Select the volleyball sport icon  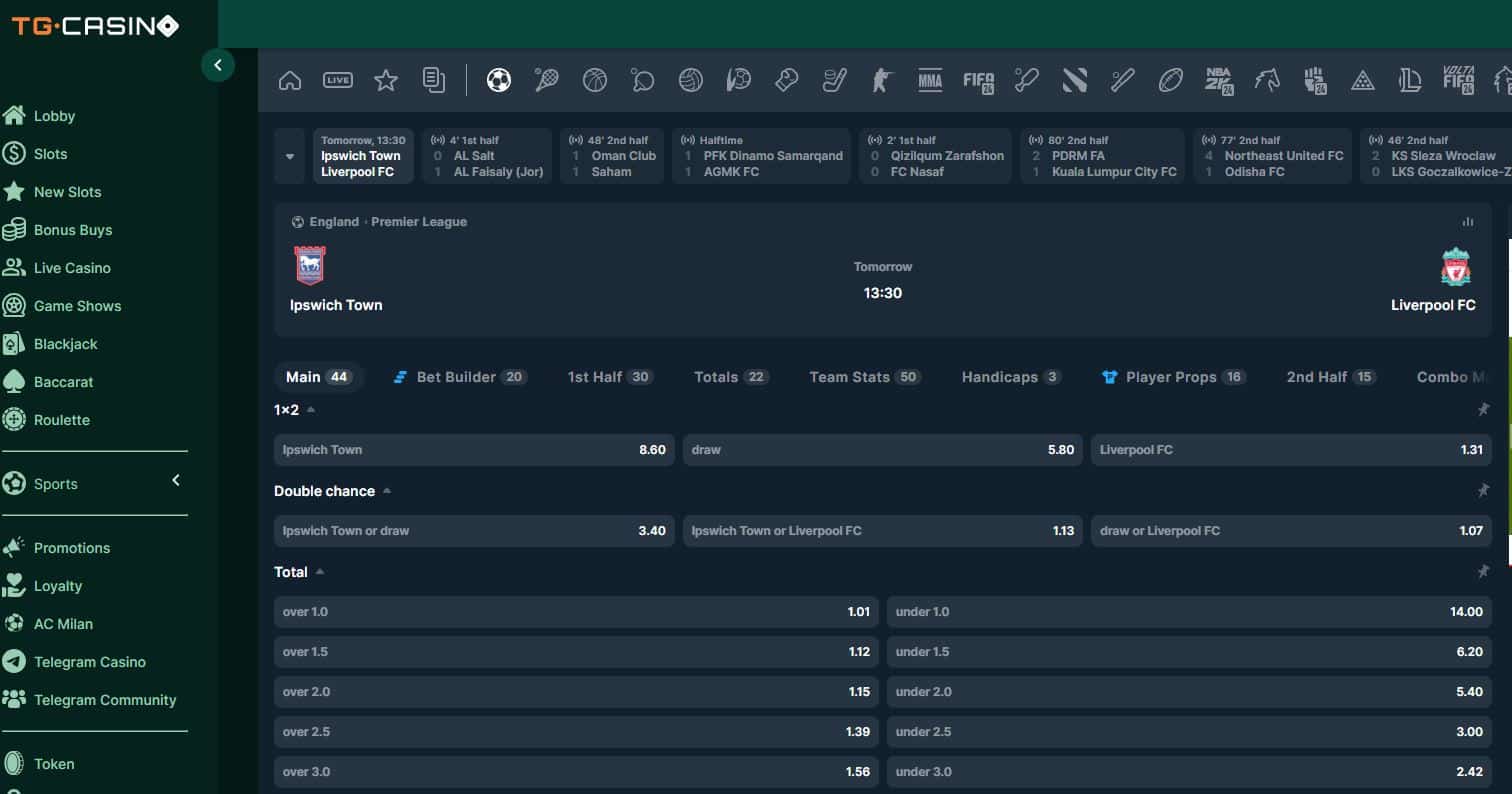click(691, 80)
